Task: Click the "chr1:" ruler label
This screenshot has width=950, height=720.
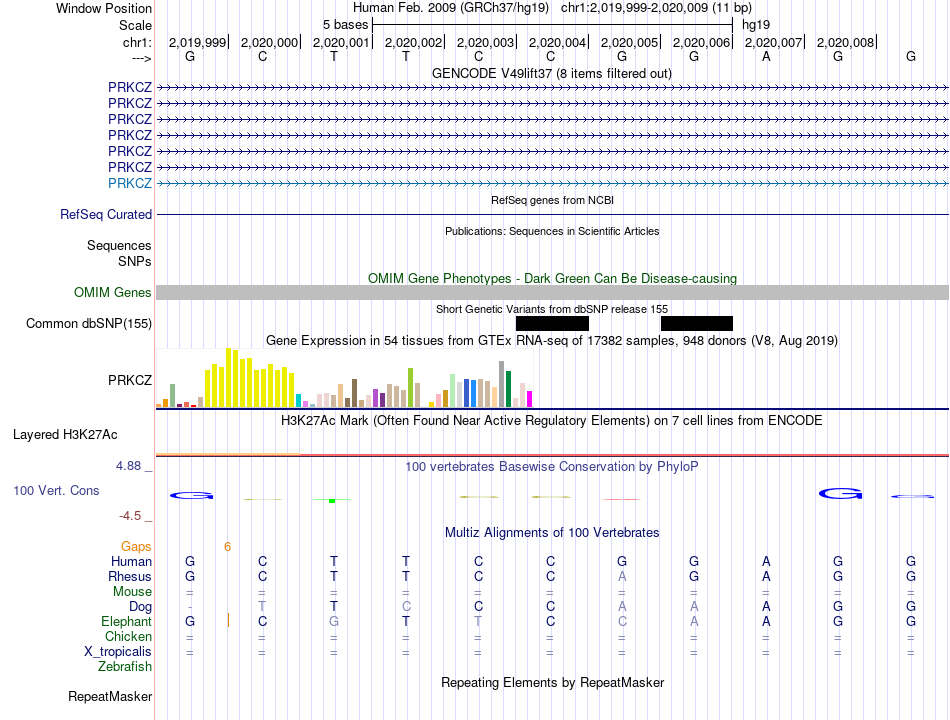Action: click(137, 42)
